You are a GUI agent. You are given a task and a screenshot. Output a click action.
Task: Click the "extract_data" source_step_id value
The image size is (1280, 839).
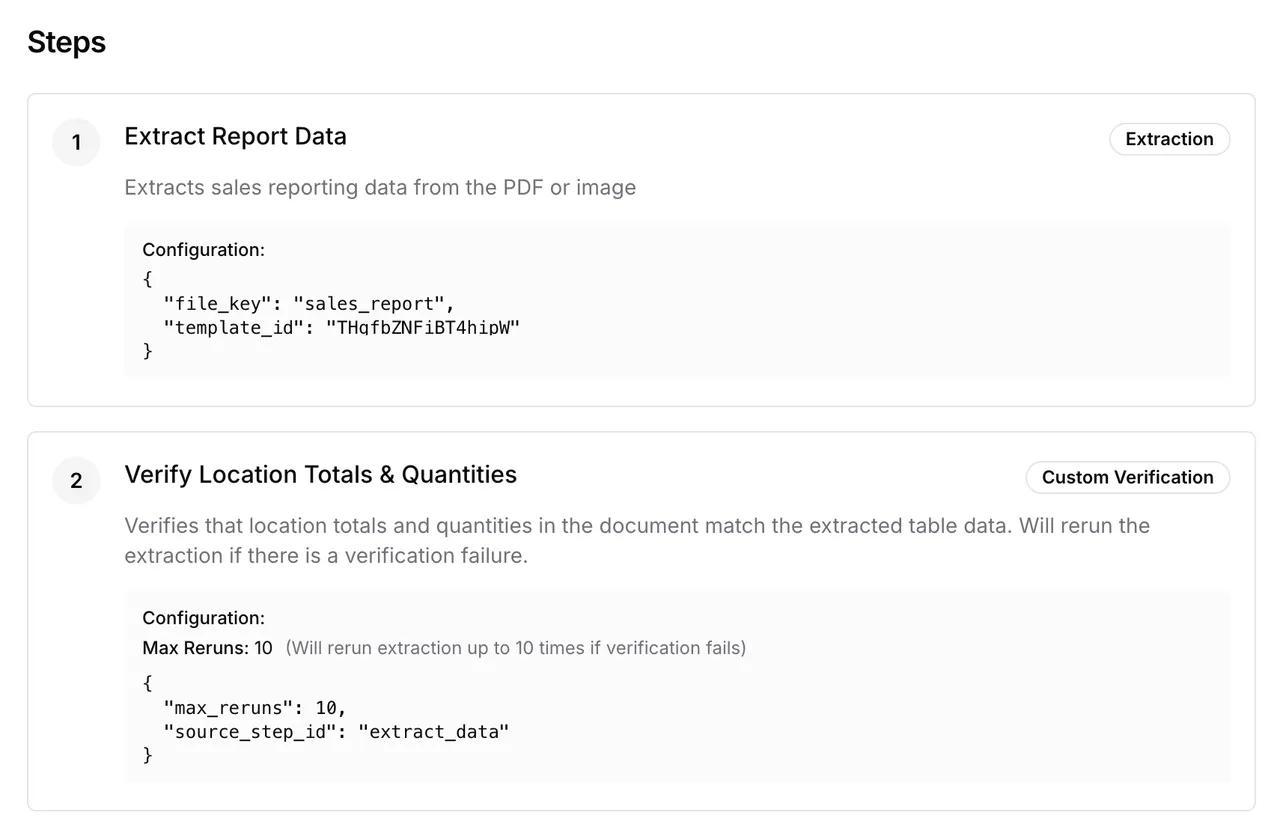[434, 732]
